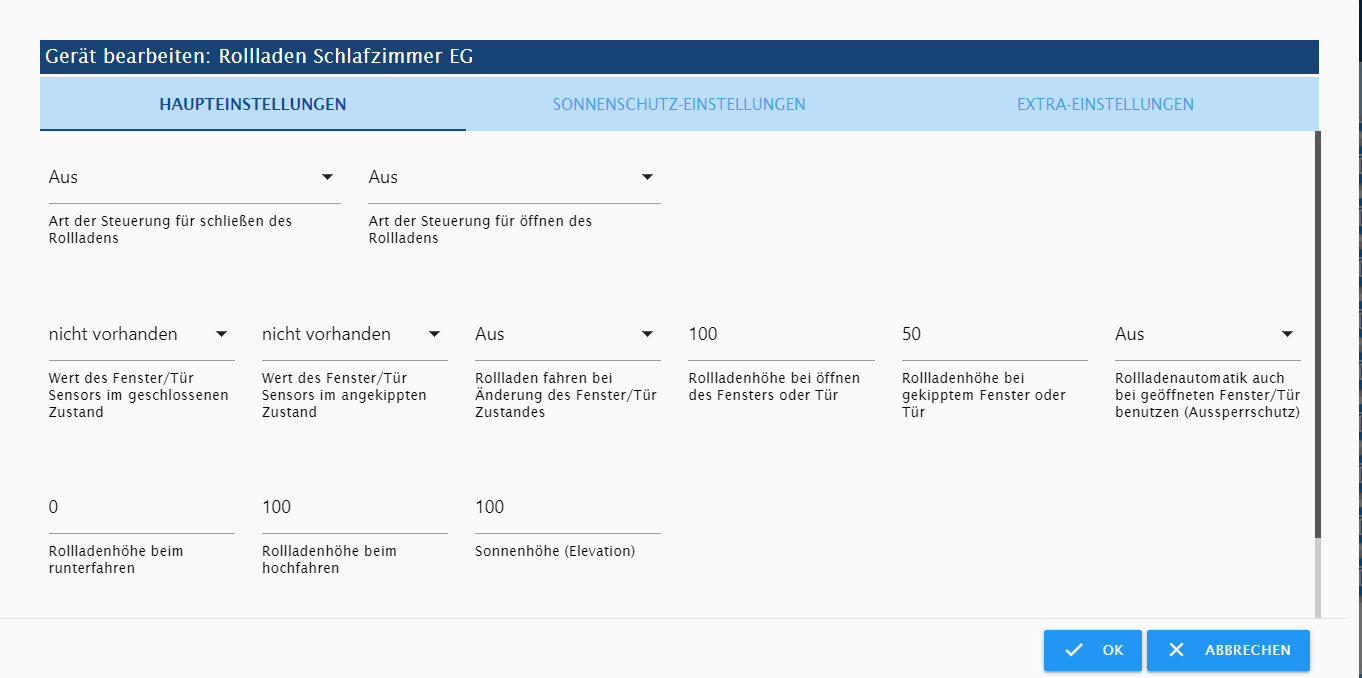Edit Sonnenhöhe (Elevation) field

point(567,507)
